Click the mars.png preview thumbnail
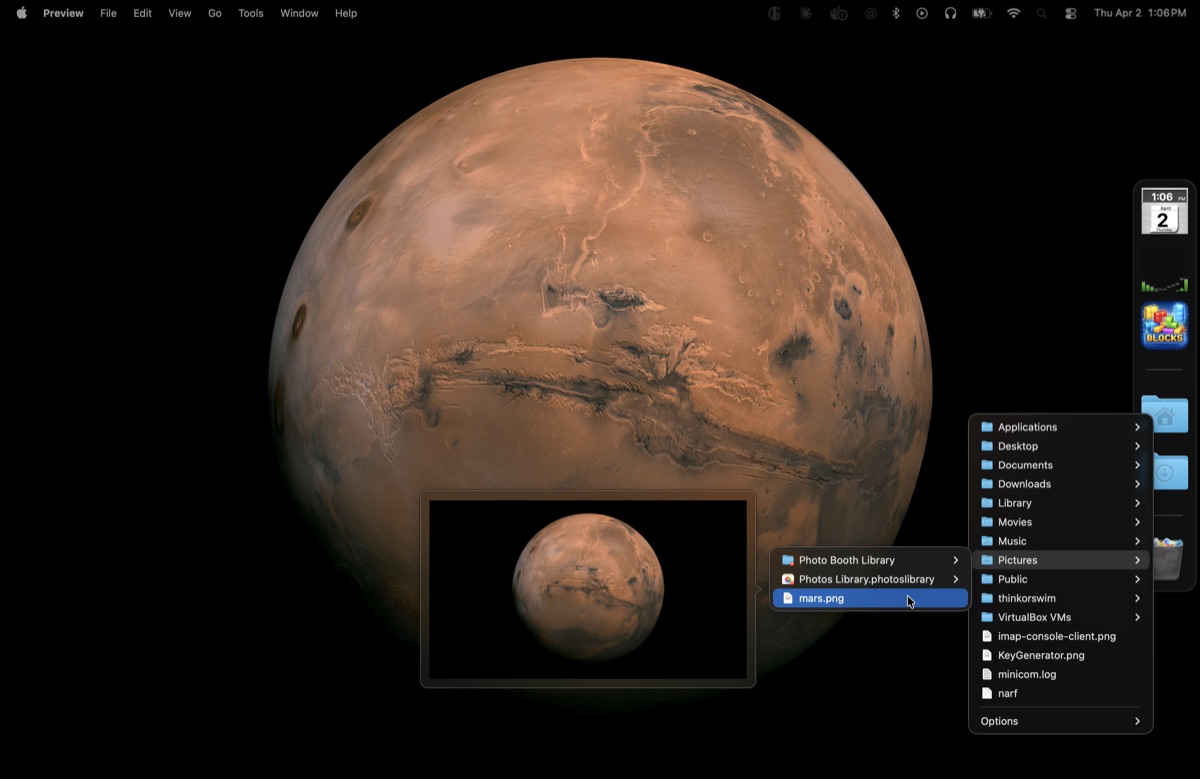The width and height of the screenshot is (1200, 779). pos(588,589)
